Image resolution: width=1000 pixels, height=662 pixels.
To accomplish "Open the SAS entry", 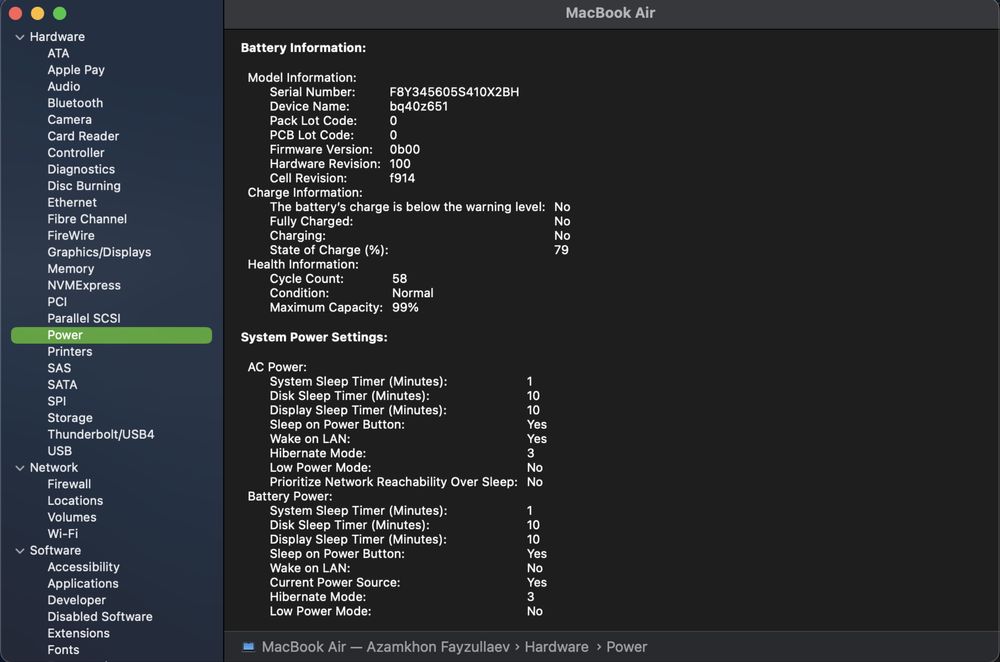I will click(x=59, y=369).
